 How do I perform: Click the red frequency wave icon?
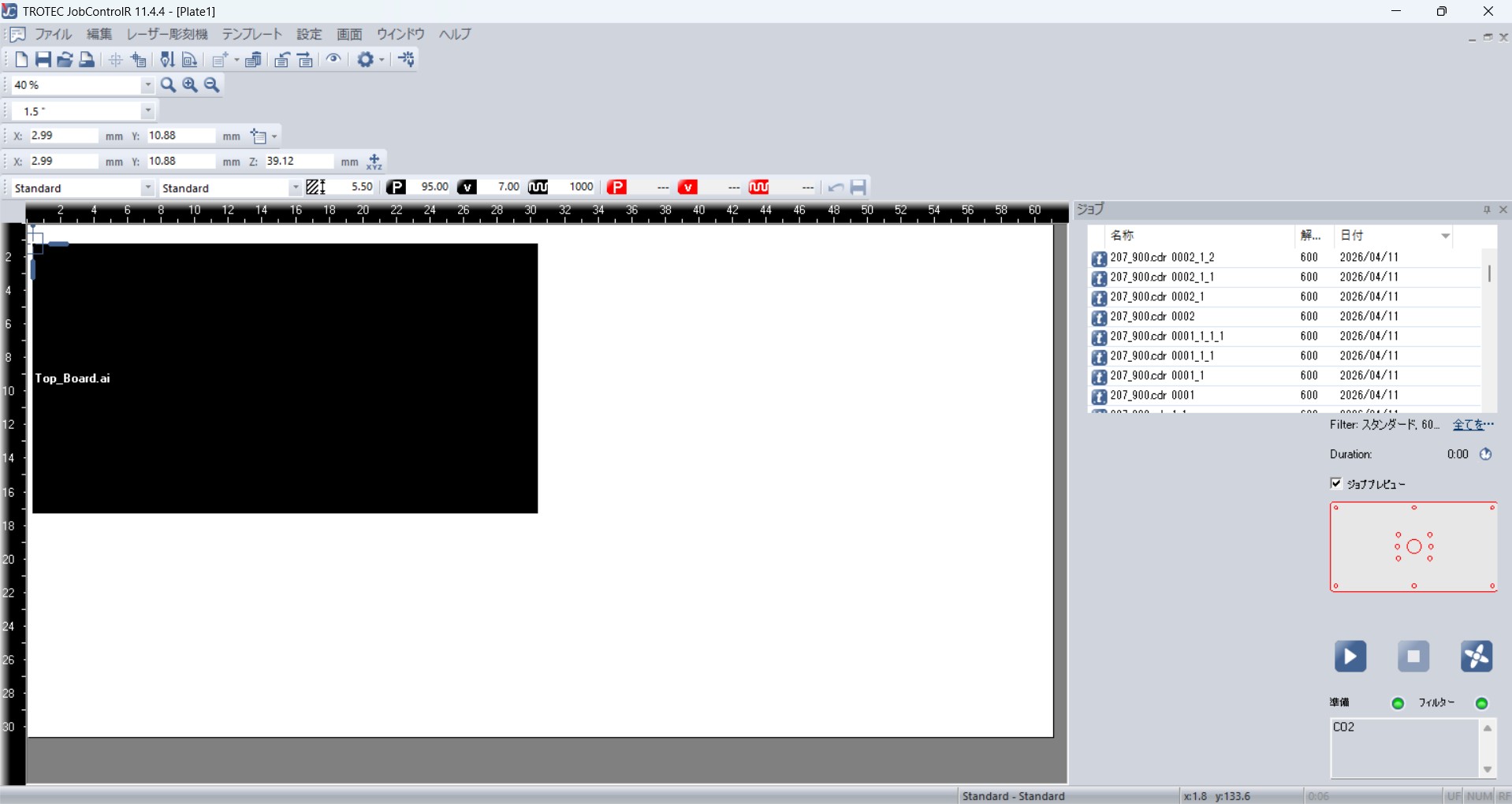[759, 188]
